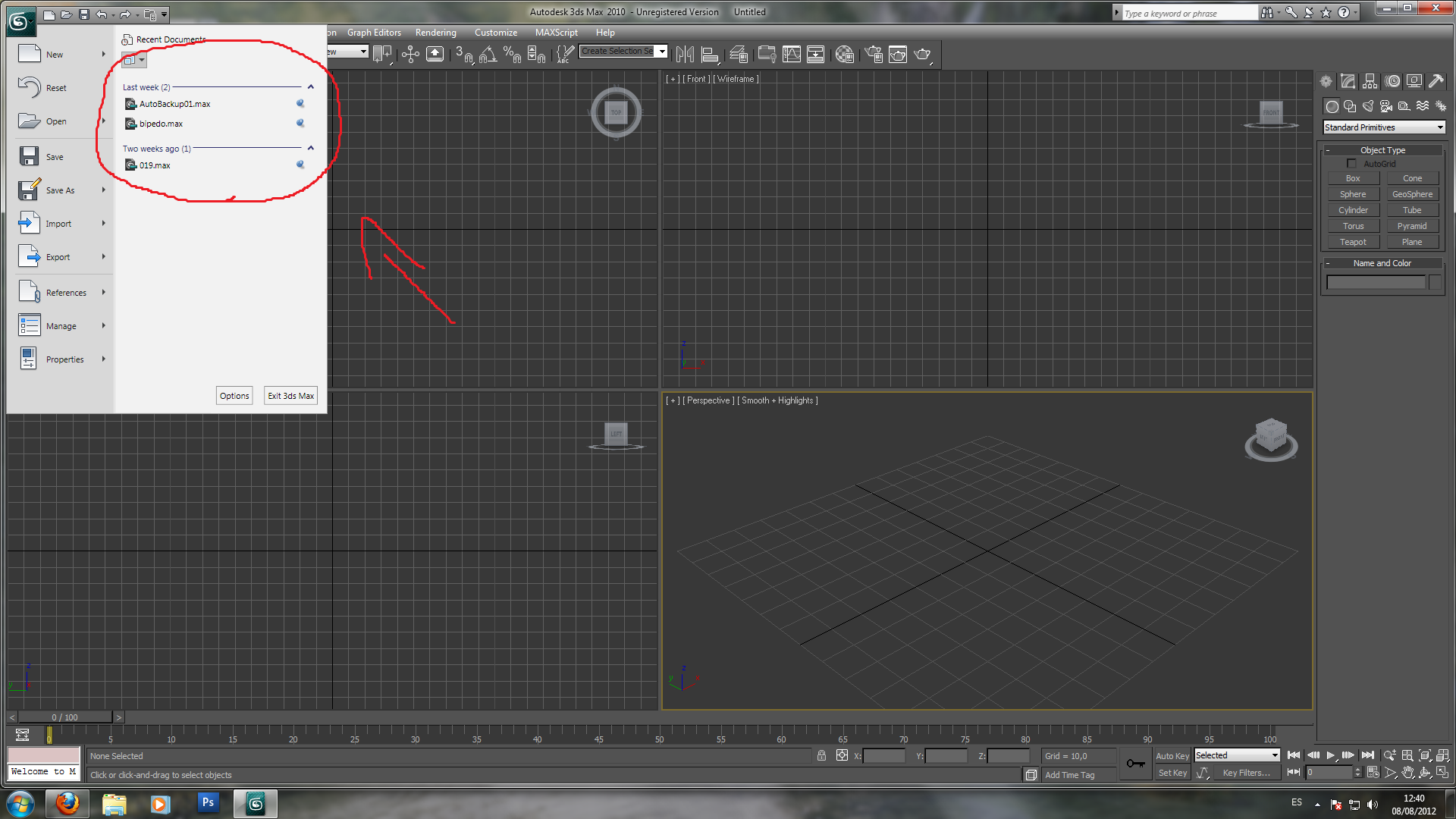Click the Render Production teapot icon
Viewport: 1456px width, 819px height.
(922, 54)
